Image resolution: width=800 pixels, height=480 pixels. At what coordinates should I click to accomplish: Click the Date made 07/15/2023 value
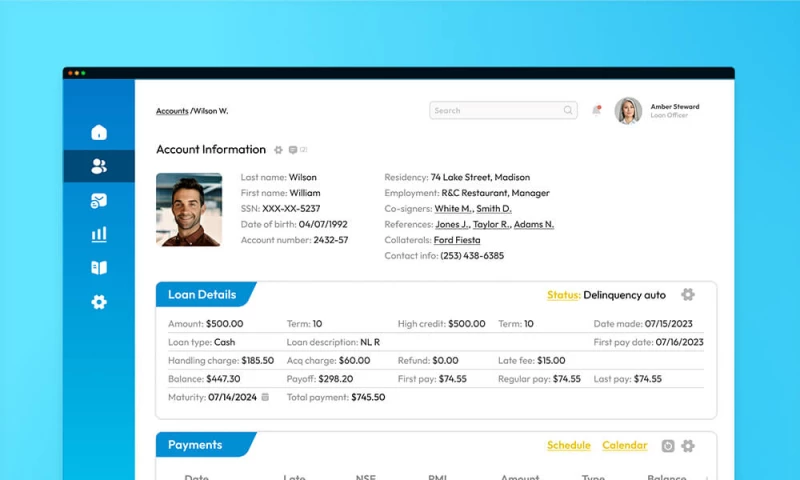pos(668,324)
